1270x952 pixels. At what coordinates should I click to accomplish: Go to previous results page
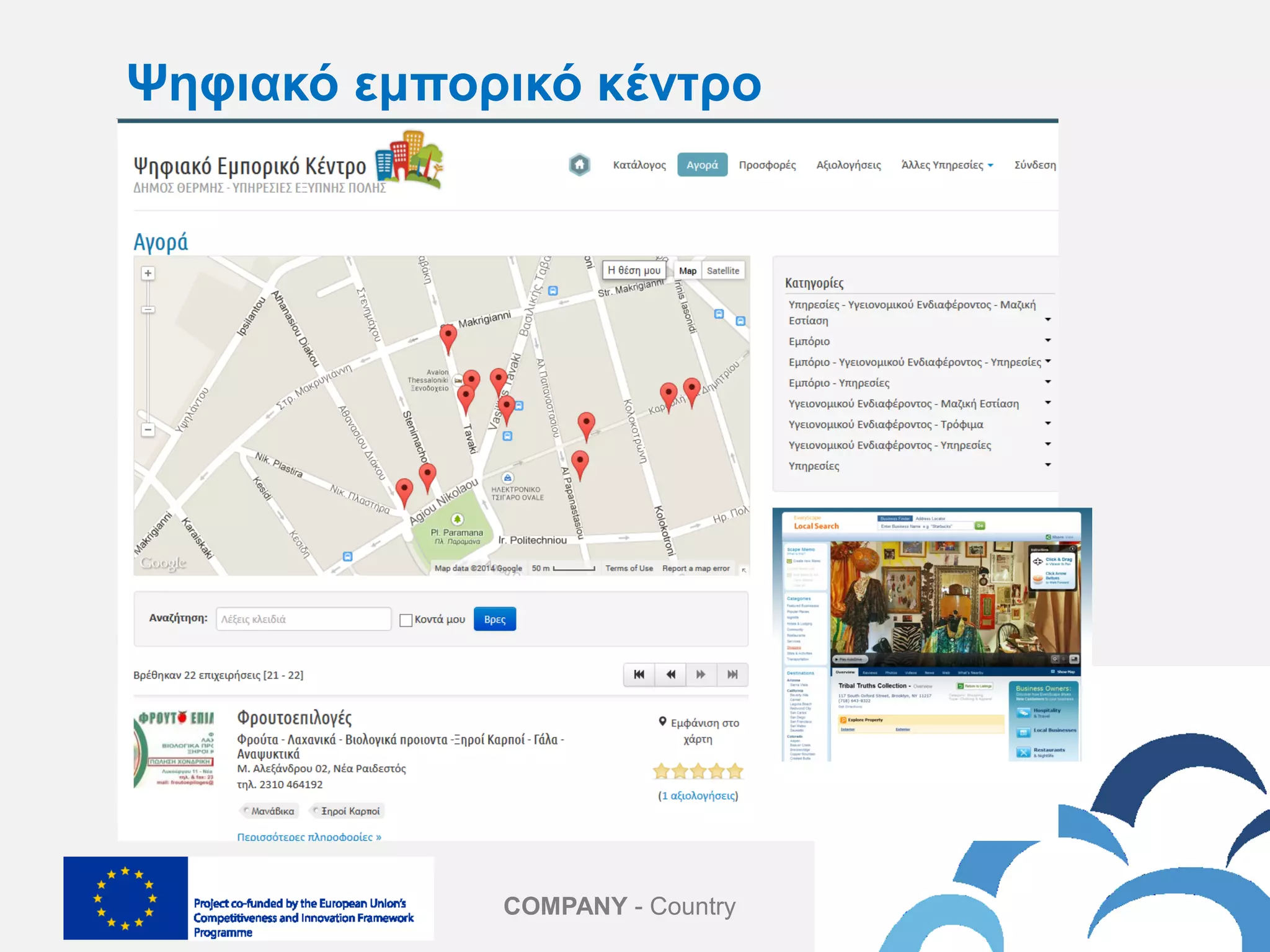(x=670, y=674)
